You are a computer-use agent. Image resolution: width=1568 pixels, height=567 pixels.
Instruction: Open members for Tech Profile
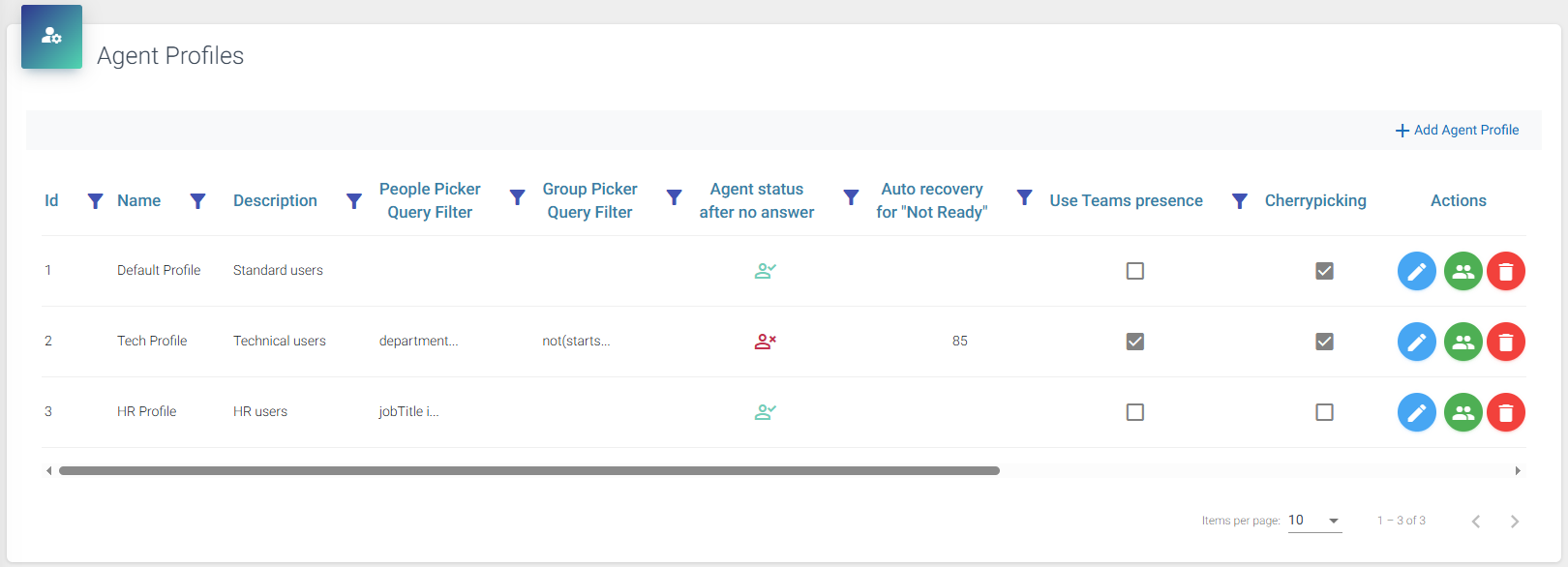(1462, 342)
